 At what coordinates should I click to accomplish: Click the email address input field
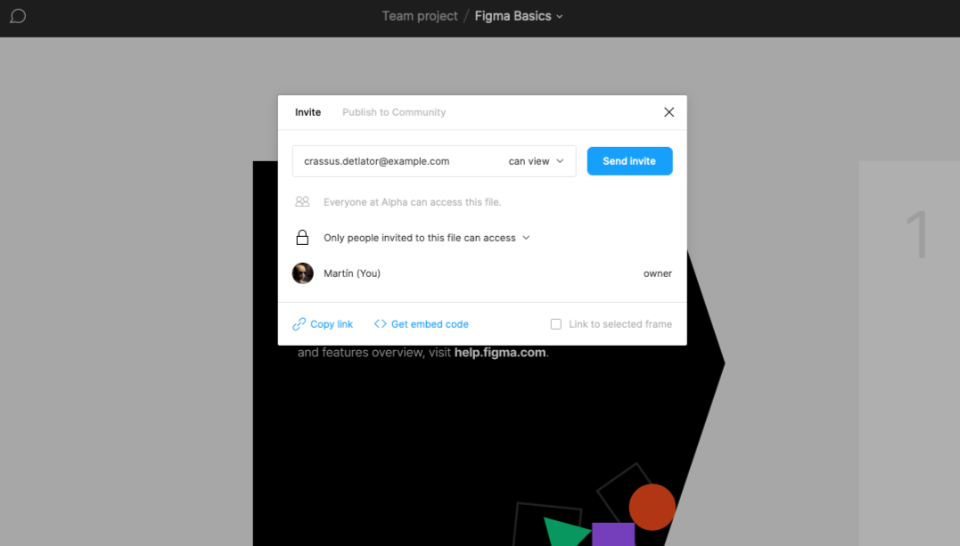point(398,161)
